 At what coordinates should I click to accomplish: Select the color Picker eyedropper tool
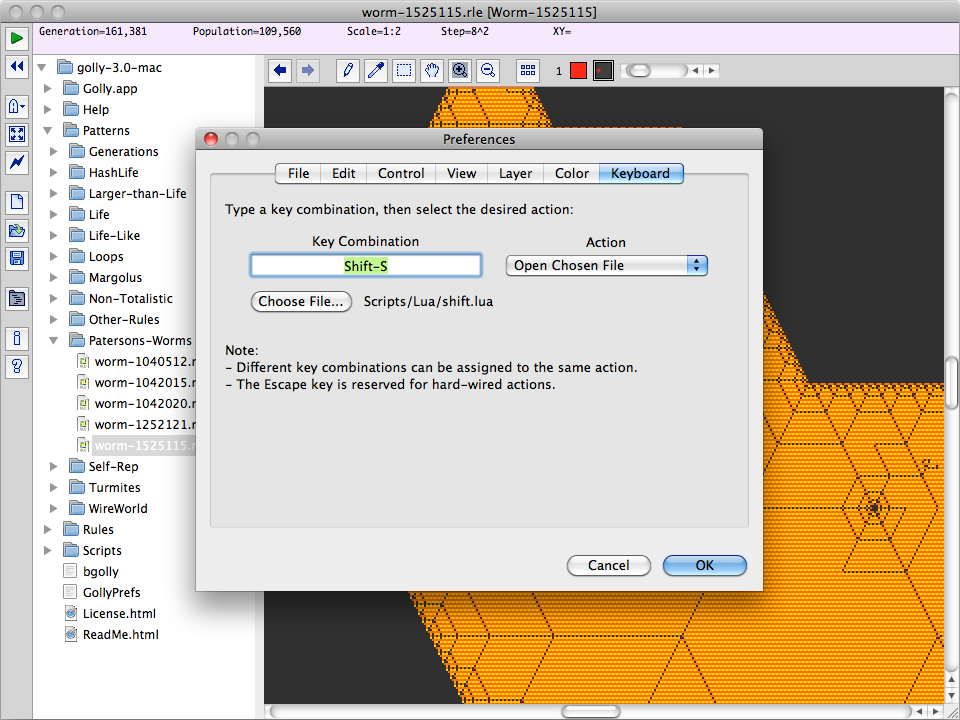click(375, 70)
